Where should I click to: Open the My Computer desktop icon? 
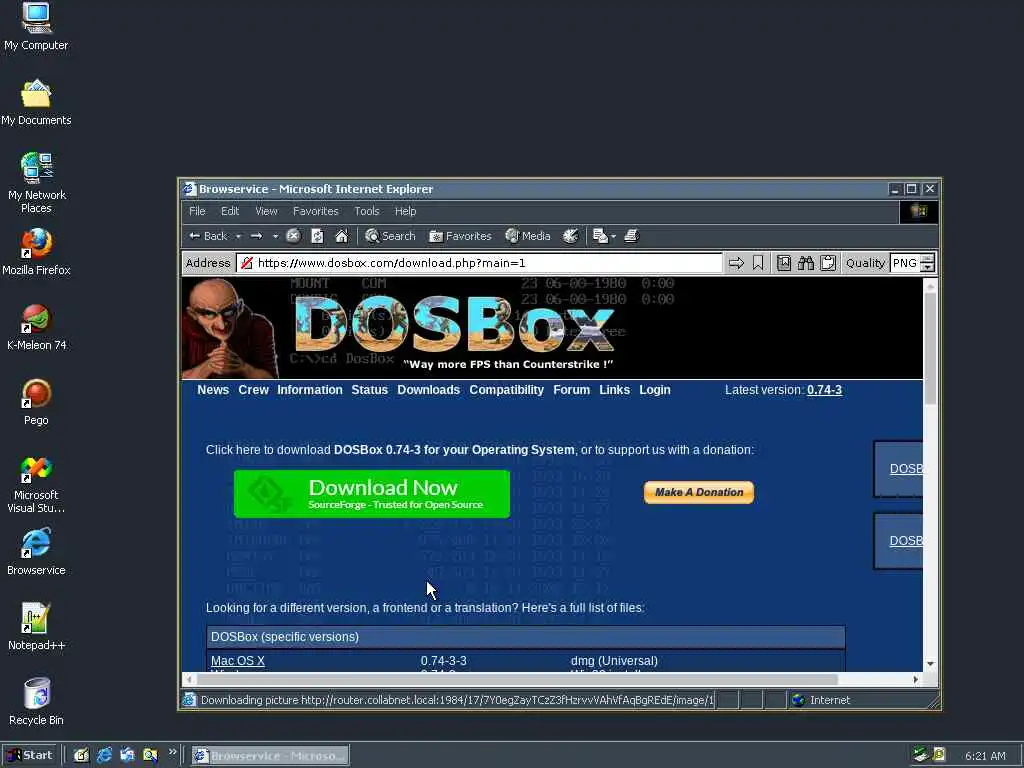(36, 27)
